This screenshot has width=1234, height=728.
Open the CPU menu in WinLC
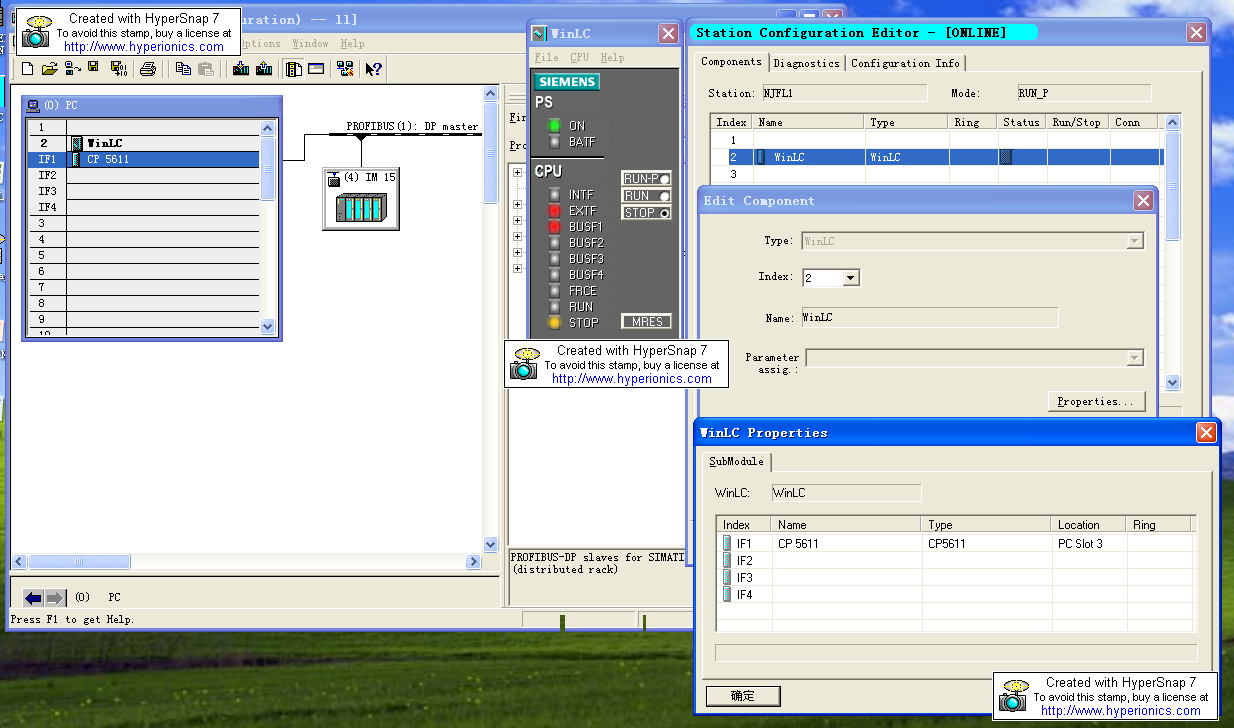click(x=579, y=58)
